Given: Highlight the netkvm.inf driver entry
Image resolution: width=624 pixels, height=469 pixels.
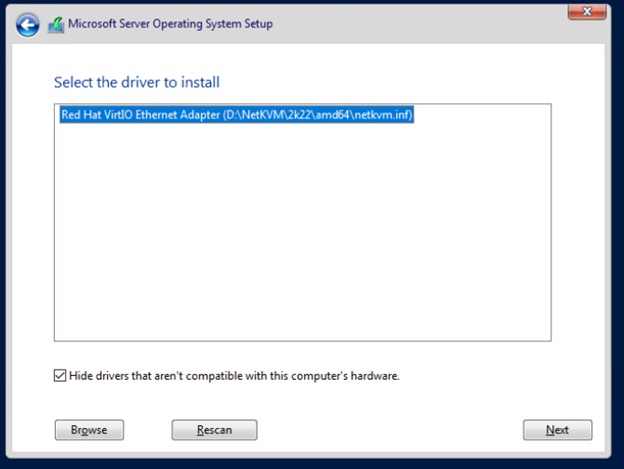Looking at the screenshot, I should (x=237, y=115).
